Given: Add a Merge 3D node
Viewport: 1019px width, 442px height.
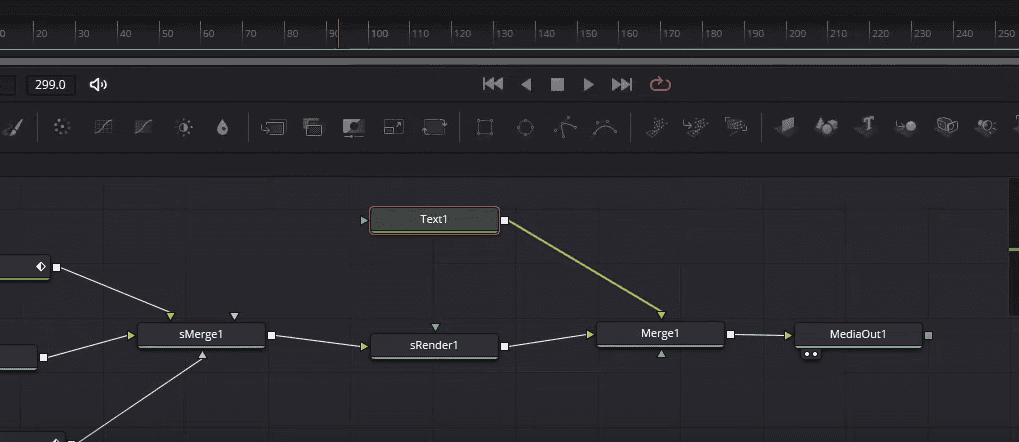Looking at the screenshot, I should [x=906, y=127].
